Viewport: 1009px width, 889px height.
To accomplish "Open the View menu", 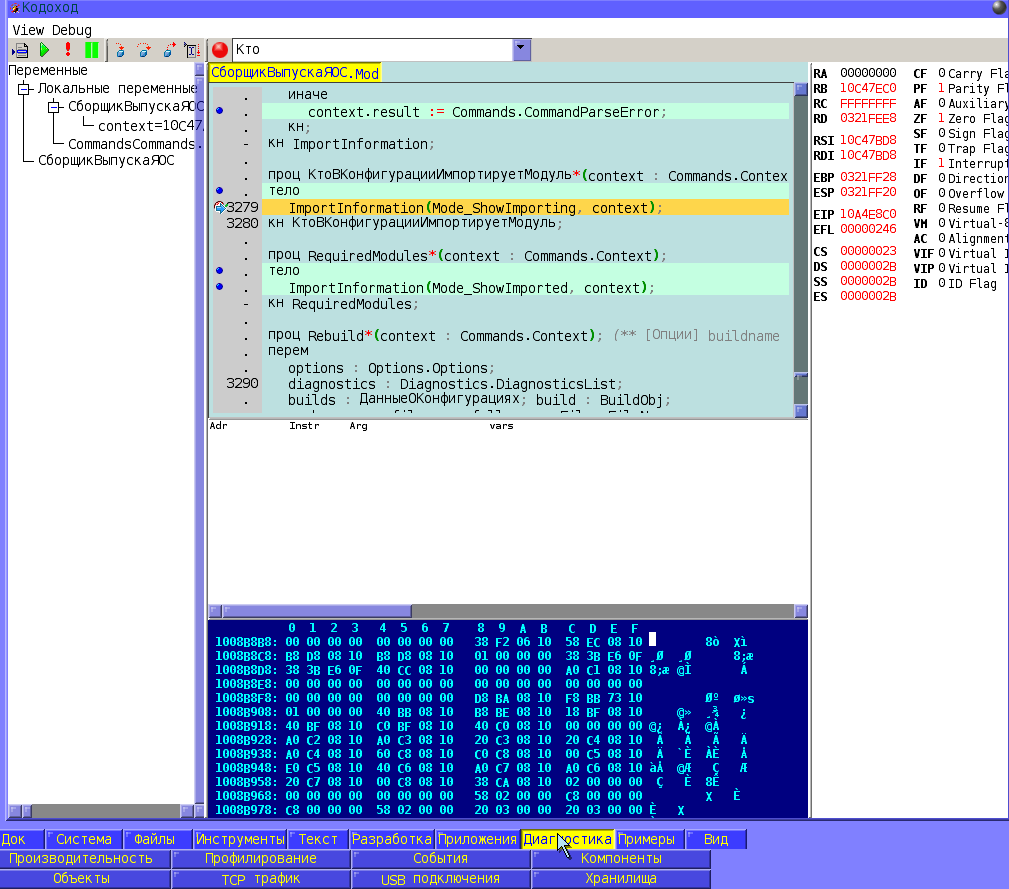I will 28,30.
